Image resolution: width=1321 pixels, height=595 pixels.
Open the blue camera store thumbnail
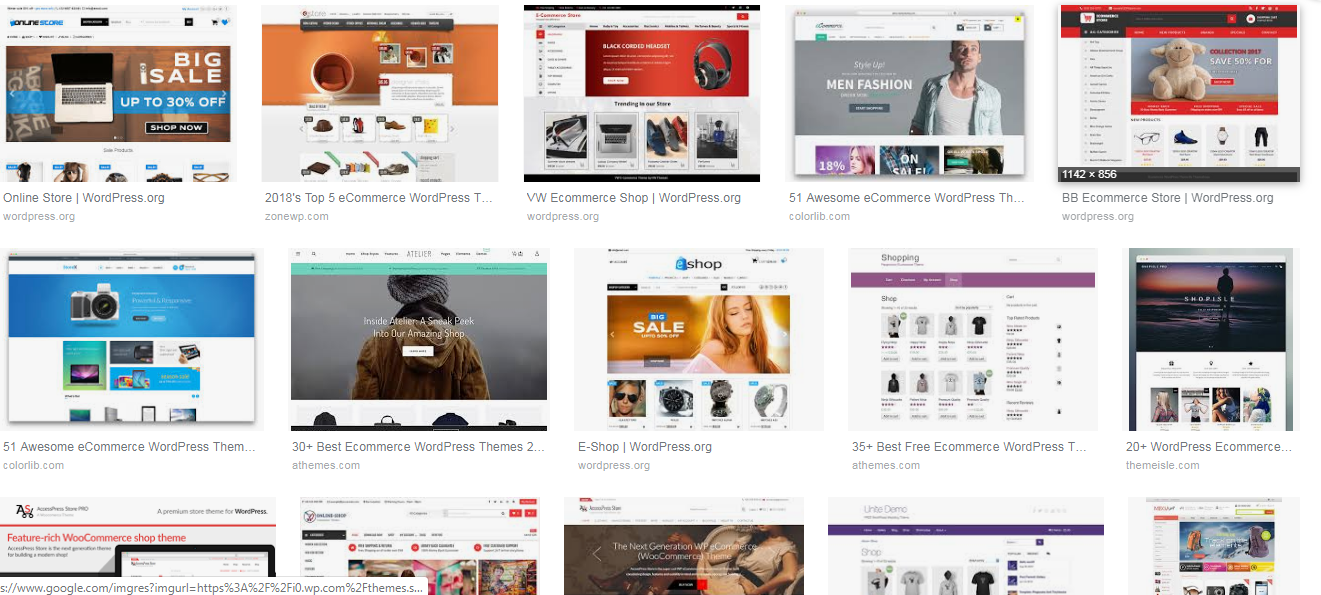pos(132,340)
